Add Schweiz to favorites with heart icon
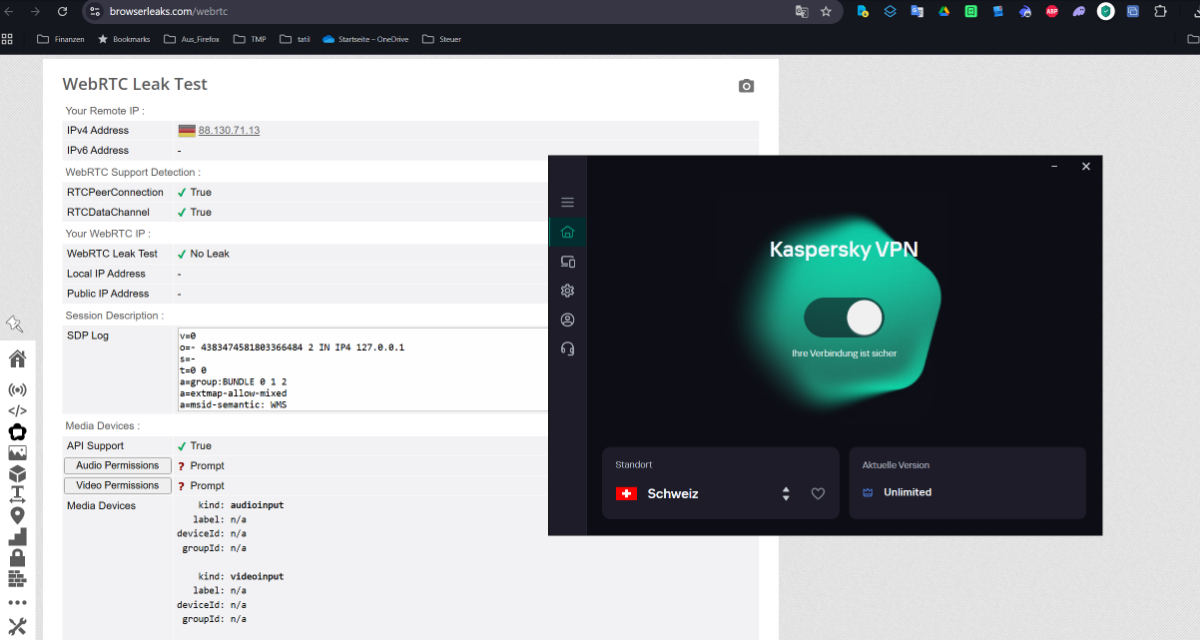Screen dimensions: 1200x640 point(818,493)
